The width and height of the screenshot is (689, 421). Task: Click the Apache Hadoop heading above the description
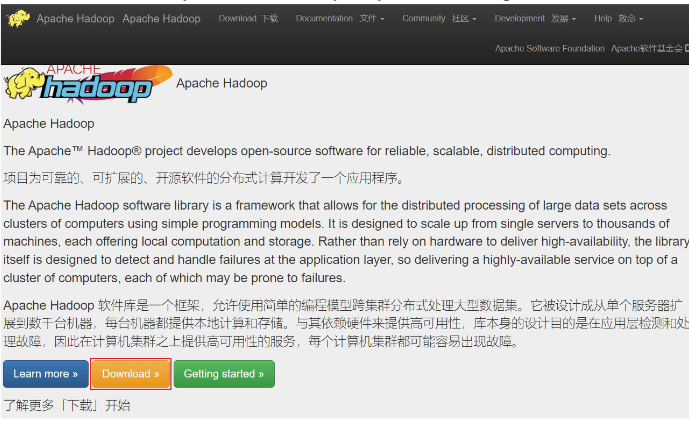point(49,124)
